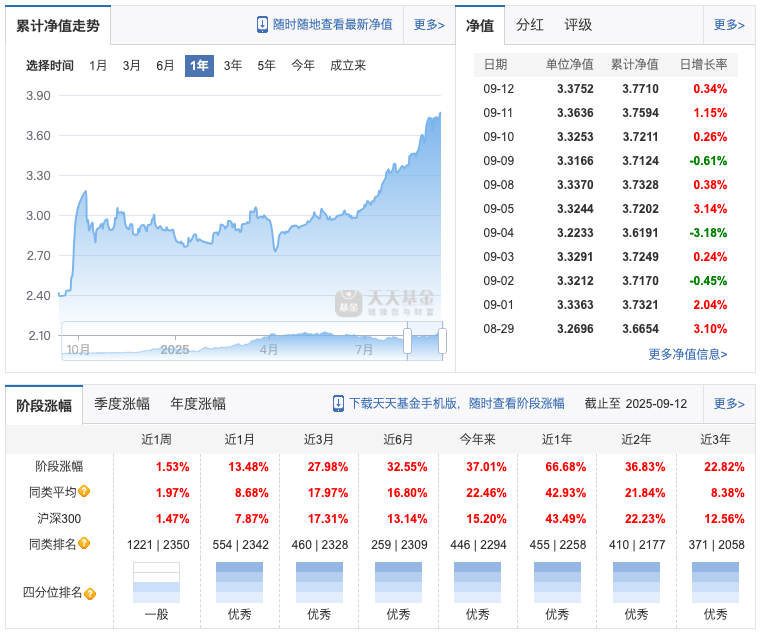This screenshot has width=760, height=633.
Task: Click 更多> in the 阶段涨幅 header
Action: coord(729,404)
